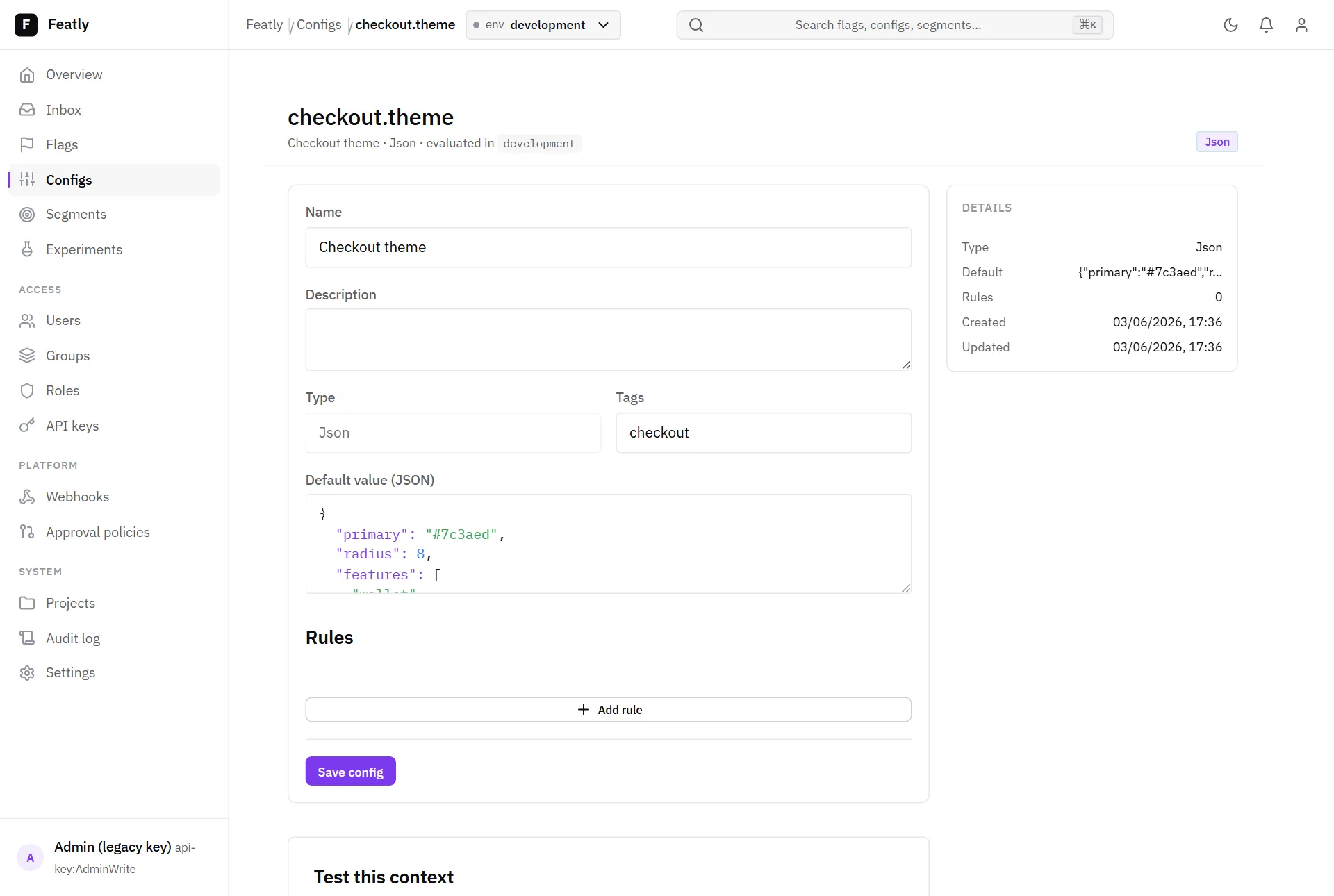The image size is (1334, 896).
Task: Click Featly breadcrumb link
Action: (264, 25)
